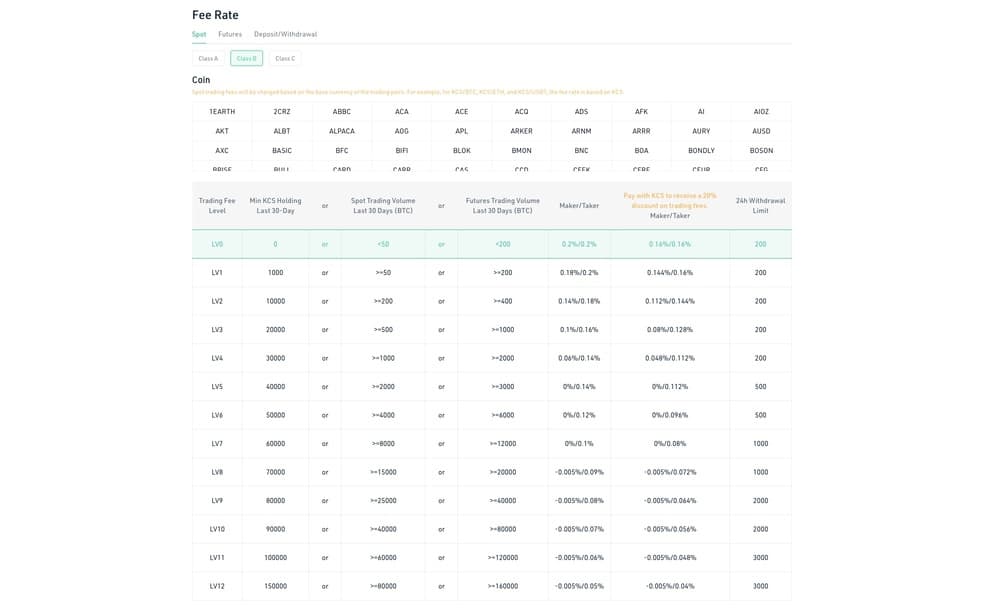Click the BFC coin cell
The width and height of the screenshot is (1000, 610).
(342, 151)
